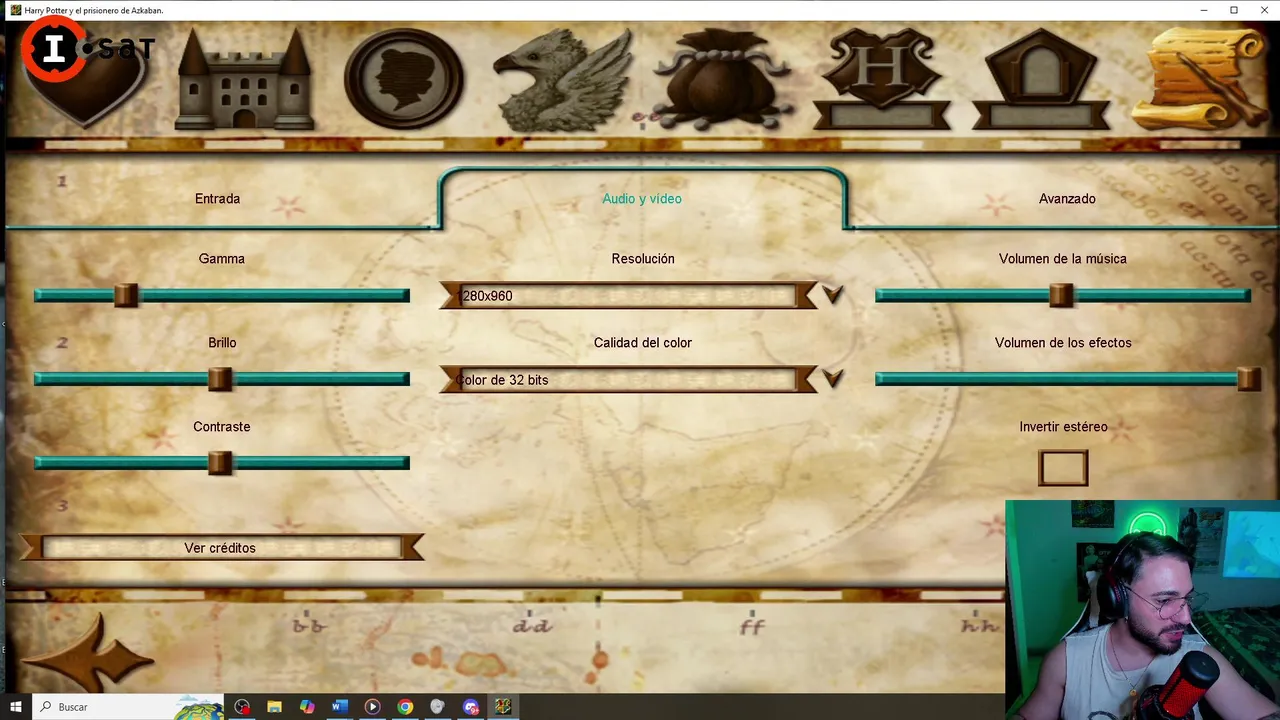The width and height of the screenshot is (1280, 720).
Task: Select the Harry Potter game taskbar icon
Action: coord(503,707)
